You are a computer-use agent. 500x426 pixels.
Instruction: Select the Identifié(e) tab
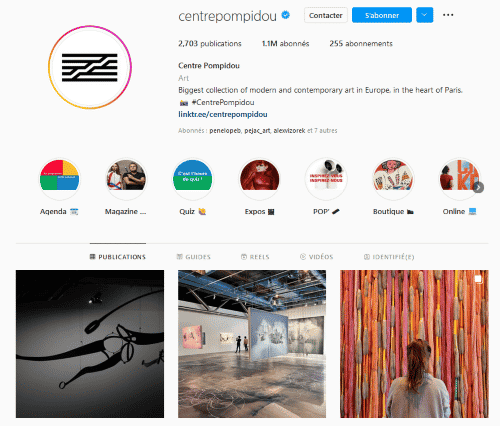point(389,257)
